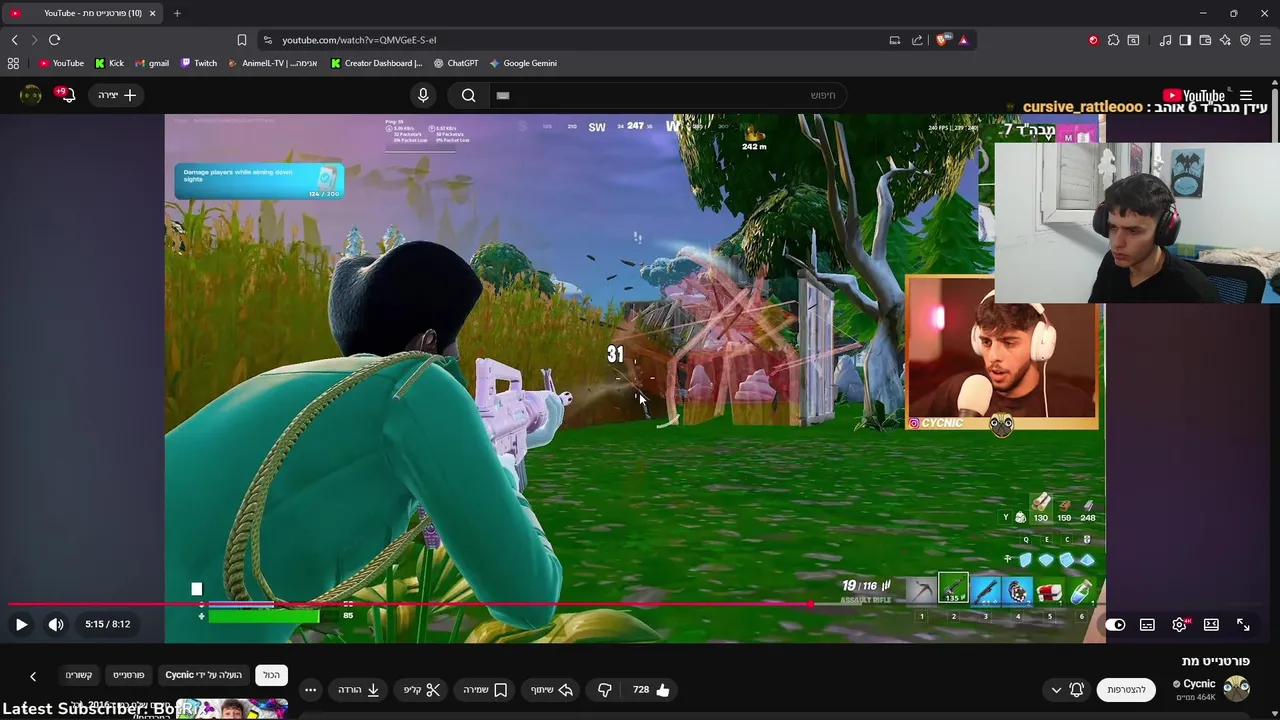Open more actions three-dot menu
Image resolution: width=1280 pixels, height=720 pixels.
pyautogui.click(x=310, y=690)
